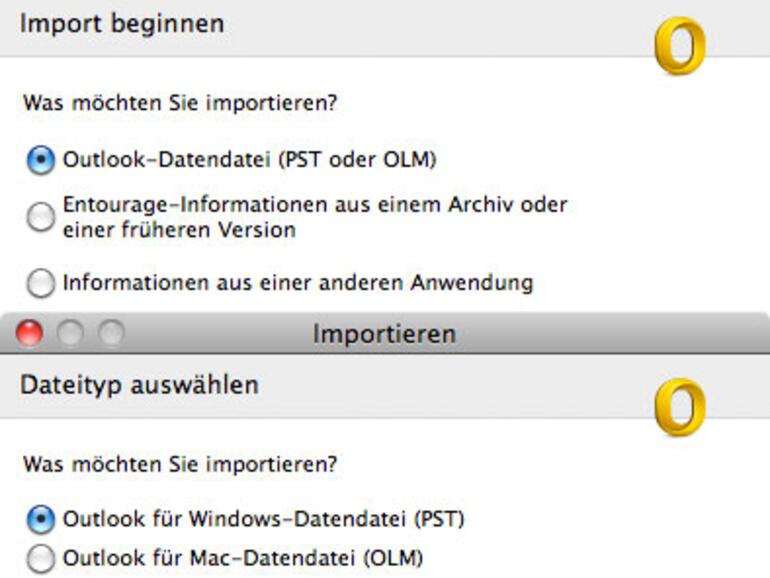Click the Import beginnen heading
The width and height of the screenshot is (770, 578).
pyautogui.click(x=122, y=23)
